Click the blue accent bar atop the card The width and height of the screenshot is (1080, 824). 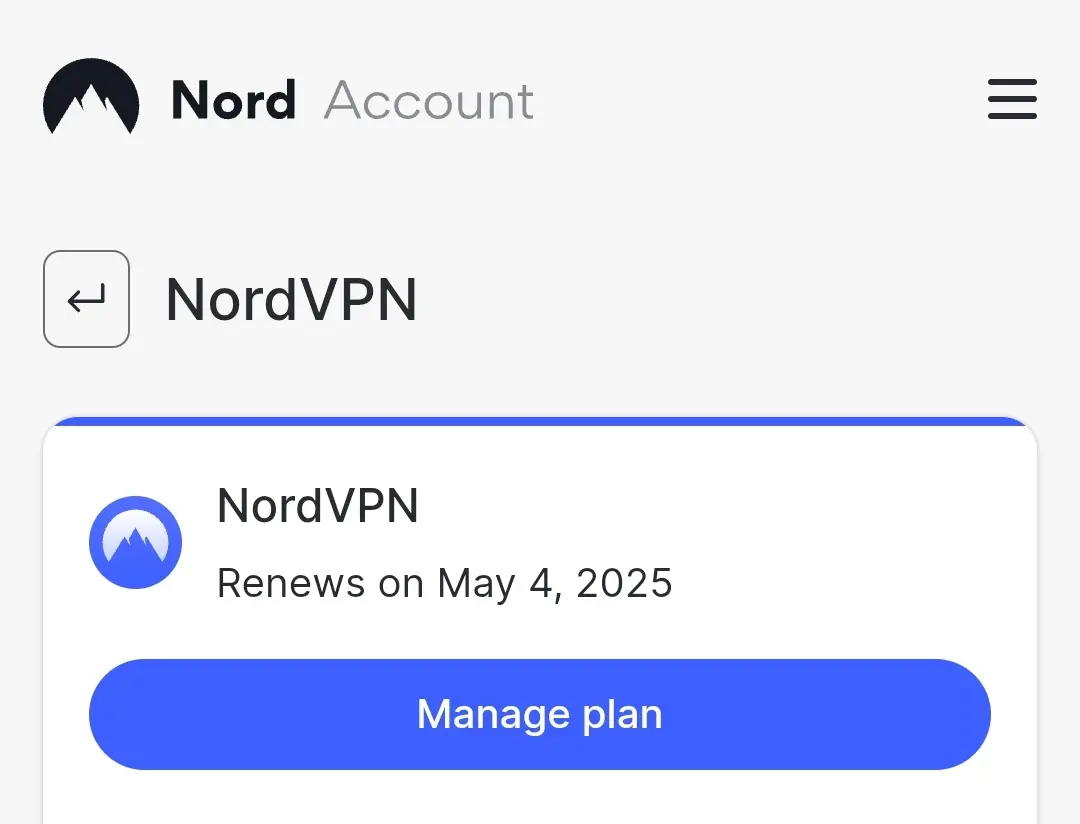point(539,421)
